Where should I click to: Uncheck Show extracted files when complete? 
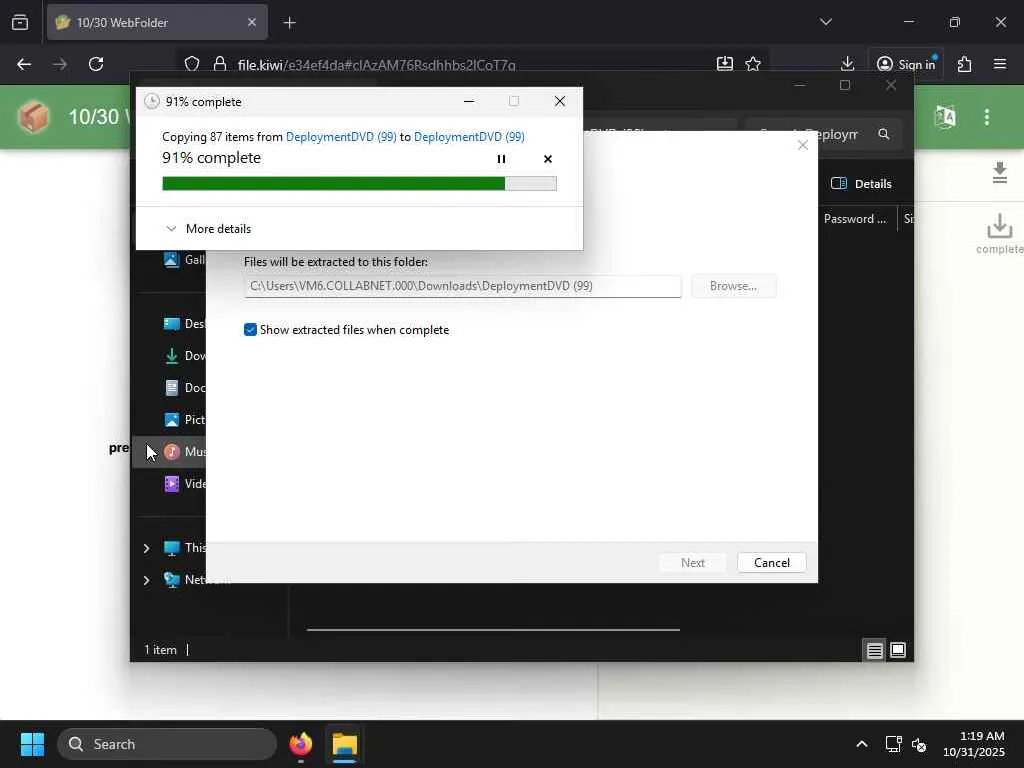click(250, 330)
